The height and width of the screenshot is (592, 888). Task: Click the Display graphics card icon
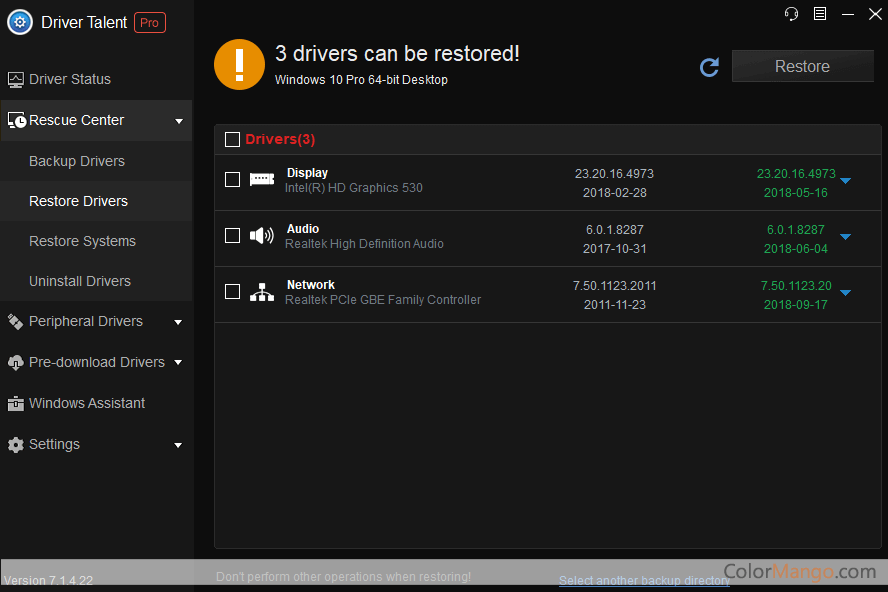click(x=261, y=180)
